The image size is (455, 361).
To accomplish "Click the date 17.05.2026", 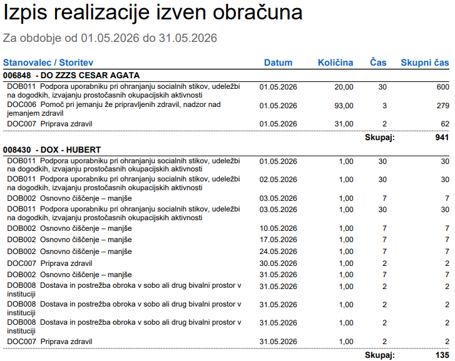I will click(278, 240).
